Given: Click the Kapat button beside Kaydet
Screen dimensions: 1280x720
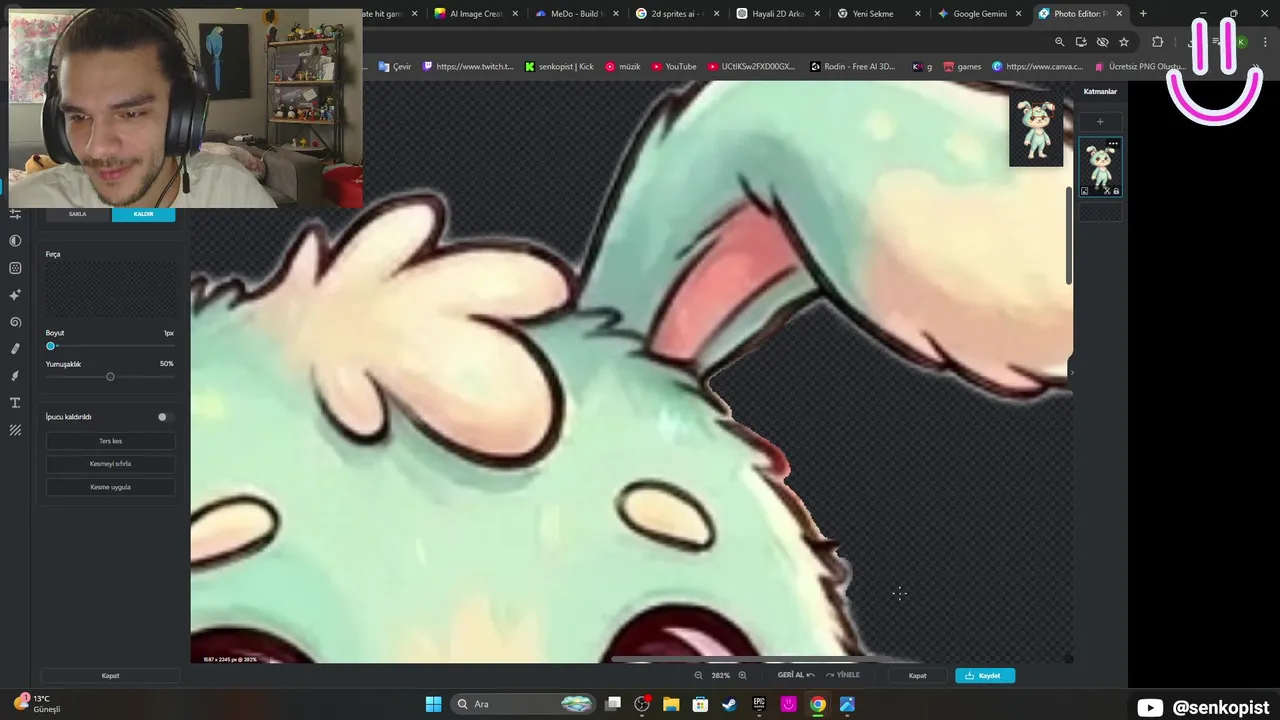Looking at the screenshot, I should coord(917,675).
